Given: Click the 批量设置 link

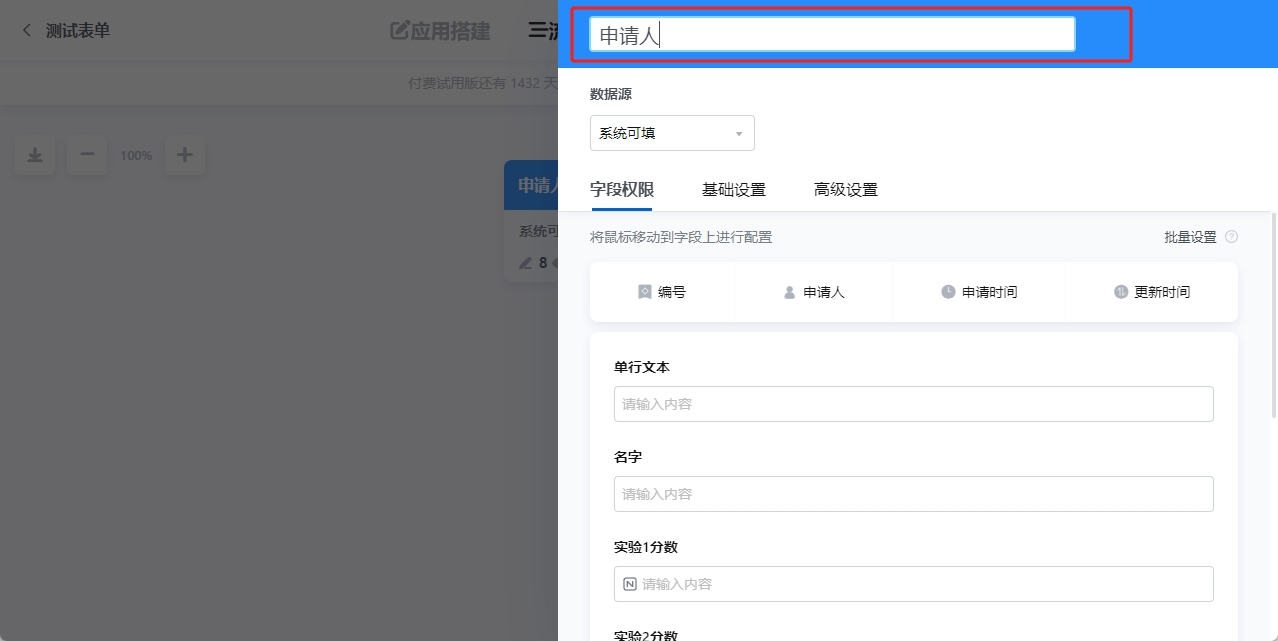Looking at the screenshot, I should (x=1192, y=236).
